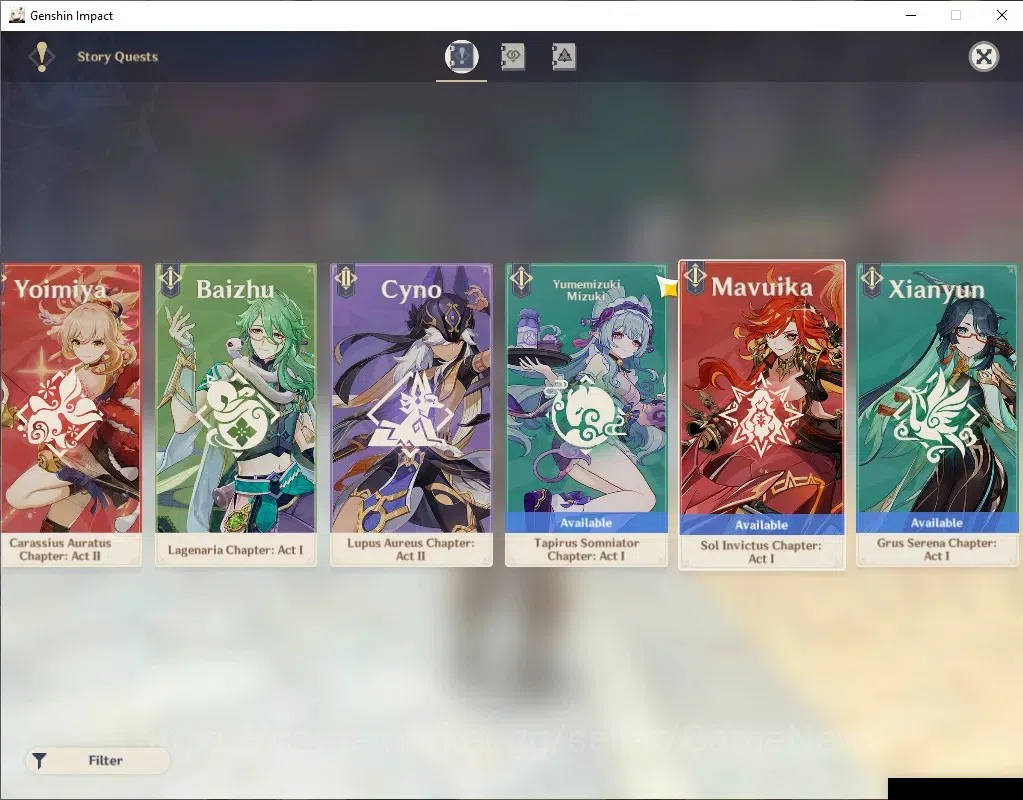The width and height of the screenshot is (1023, 800).
Task: Click Available banner on Mizuki card
Action: click(586, 523)
